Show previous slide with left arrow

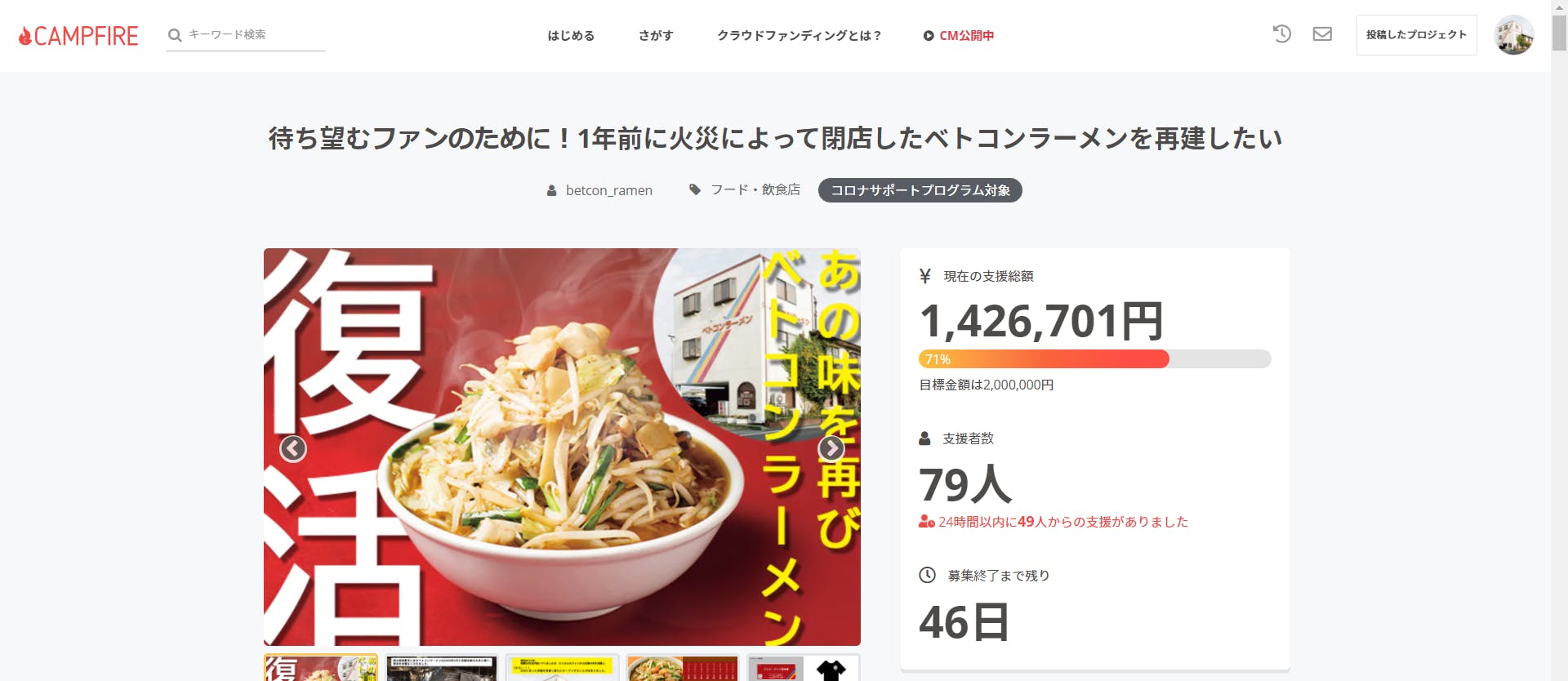pos(293,448)
